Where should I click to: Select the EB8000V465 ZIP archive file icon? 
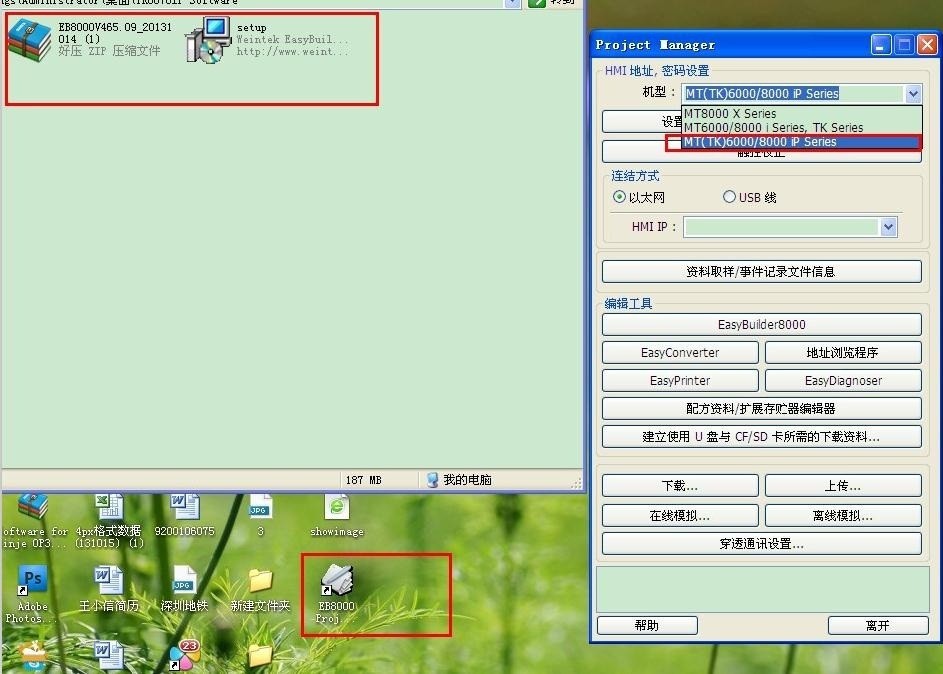click(30, 40)
